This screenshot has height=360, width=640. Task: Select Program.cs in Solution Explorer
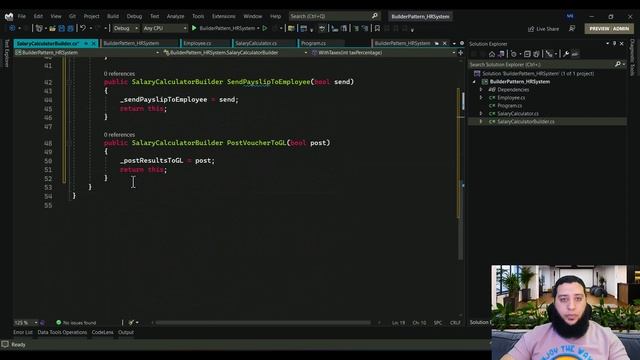[509, 106]
